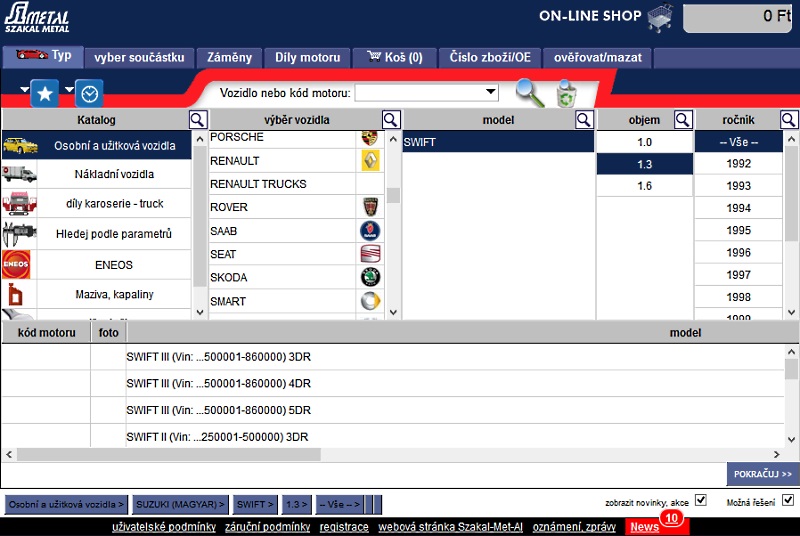
Task: Toggle the 'zobrazit novinky, akce' checkbox
Action: [x=701, y=500]
